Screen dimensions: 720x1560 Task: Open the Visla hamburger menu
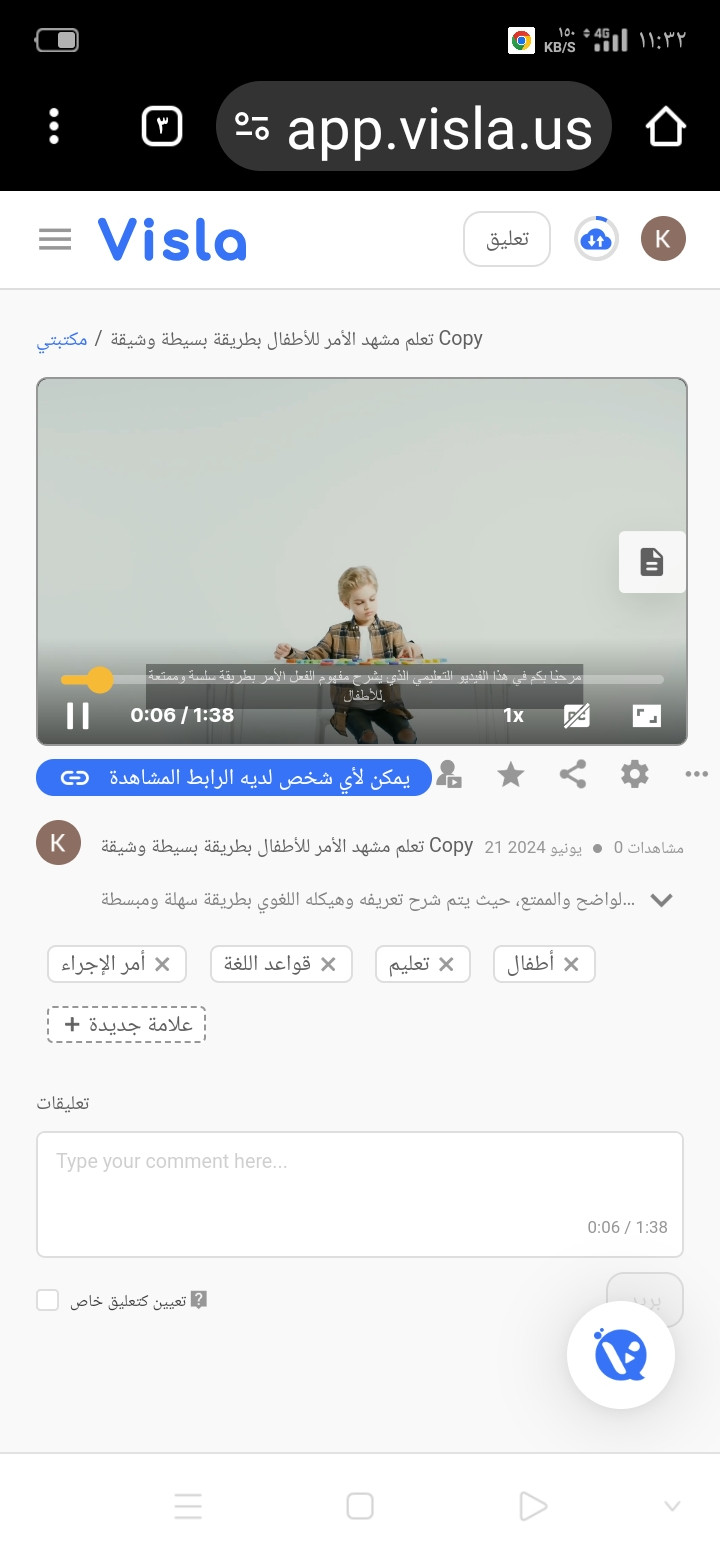coord(55,239)
